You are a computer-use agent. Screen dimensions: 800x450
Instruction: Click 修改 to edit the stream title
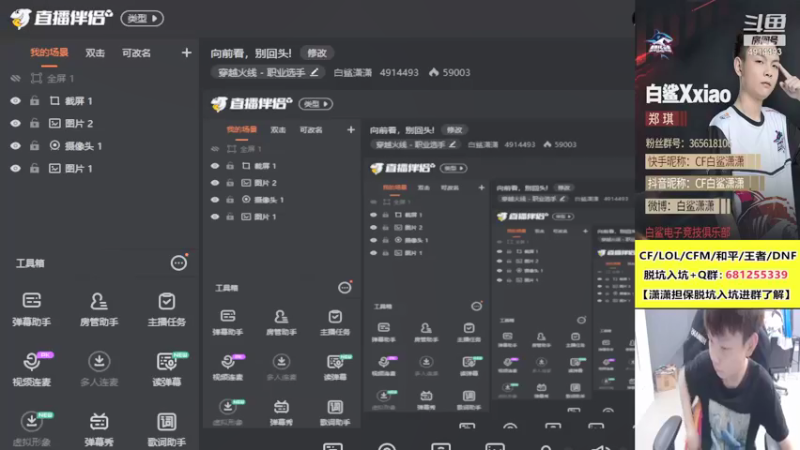point(317,53)
